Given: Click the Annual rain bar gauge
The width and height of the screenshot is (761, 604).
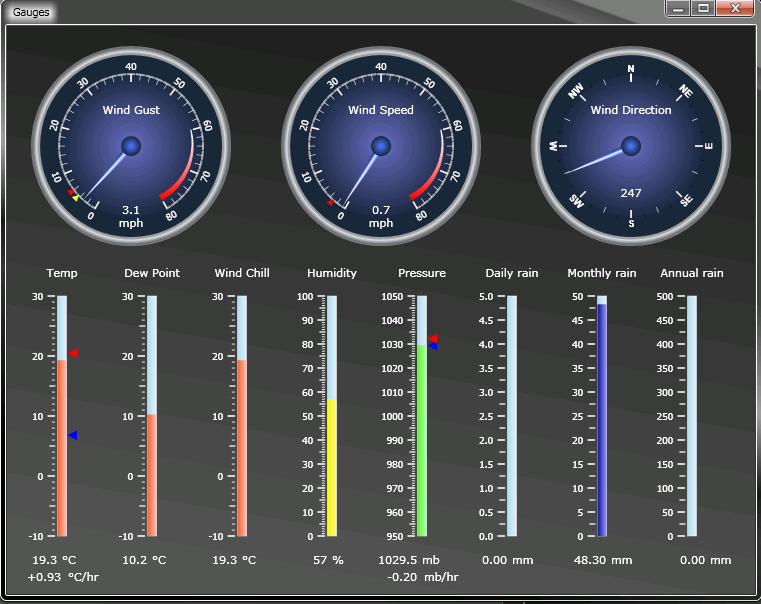Looking at the screenshot, I should click(692, 416).
